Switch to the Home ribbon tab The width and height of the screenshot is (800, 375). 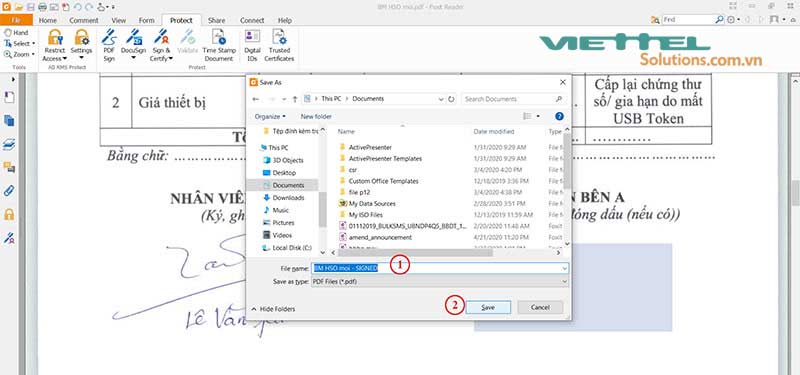coord(47,20)
